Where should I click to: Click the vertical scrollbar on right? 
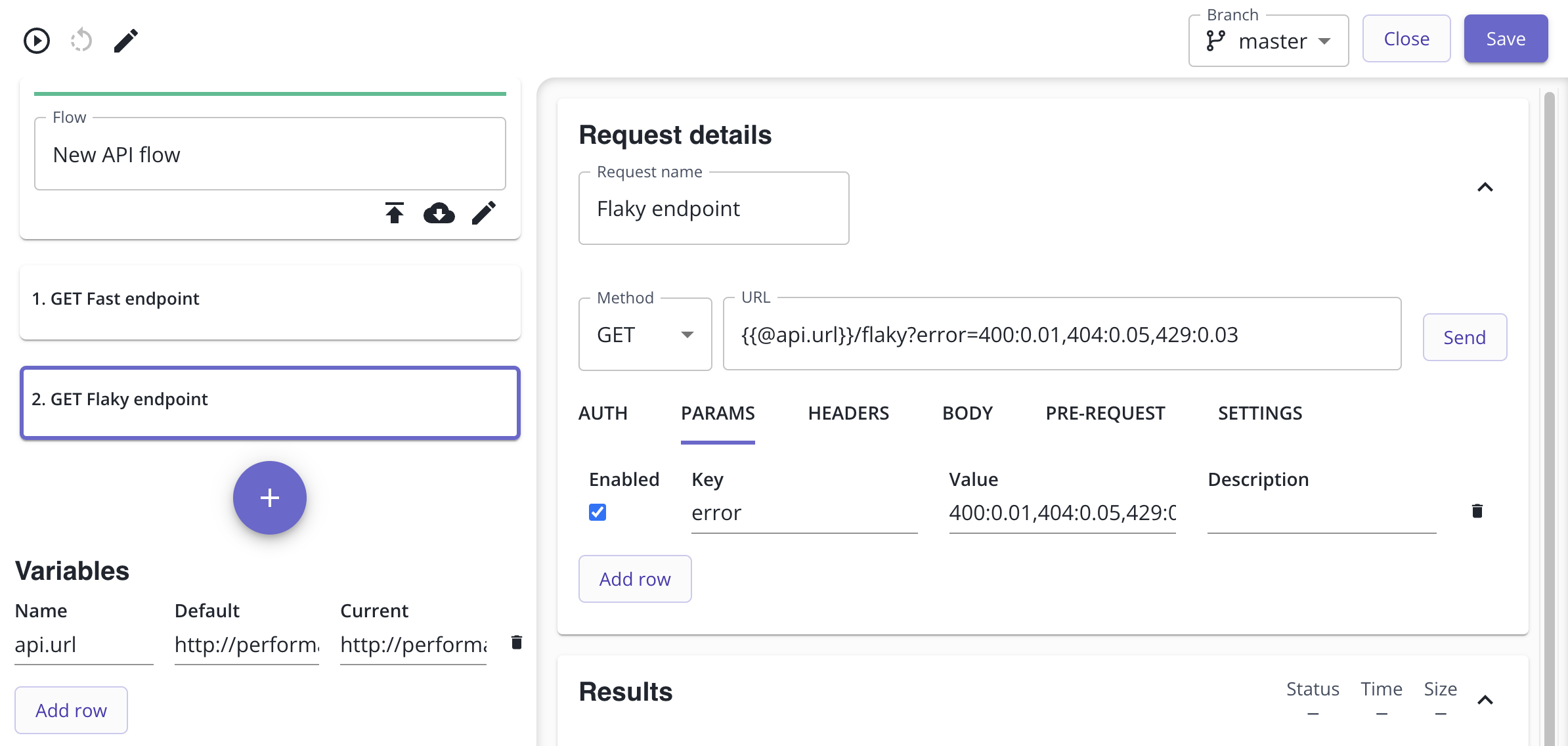(1550, 394)
